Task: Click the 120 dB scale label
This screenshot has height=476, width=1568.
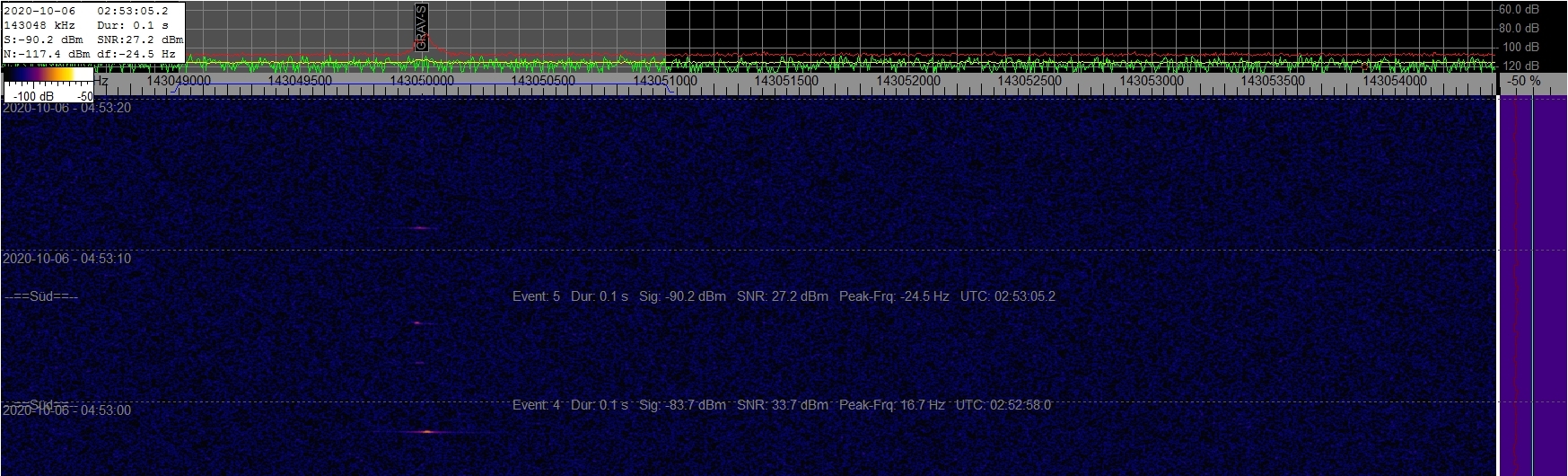Action: [1521, 66]
